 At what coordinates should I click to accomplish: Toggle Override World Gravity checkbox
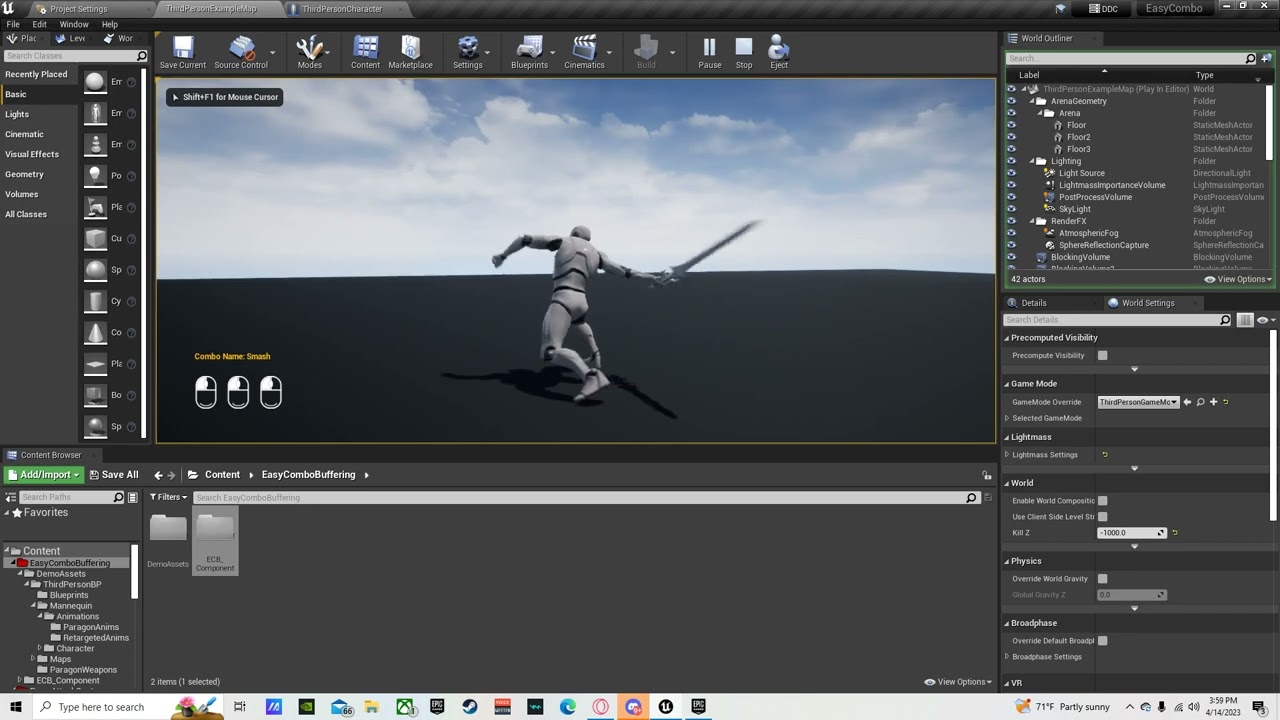pos(1102,579)
